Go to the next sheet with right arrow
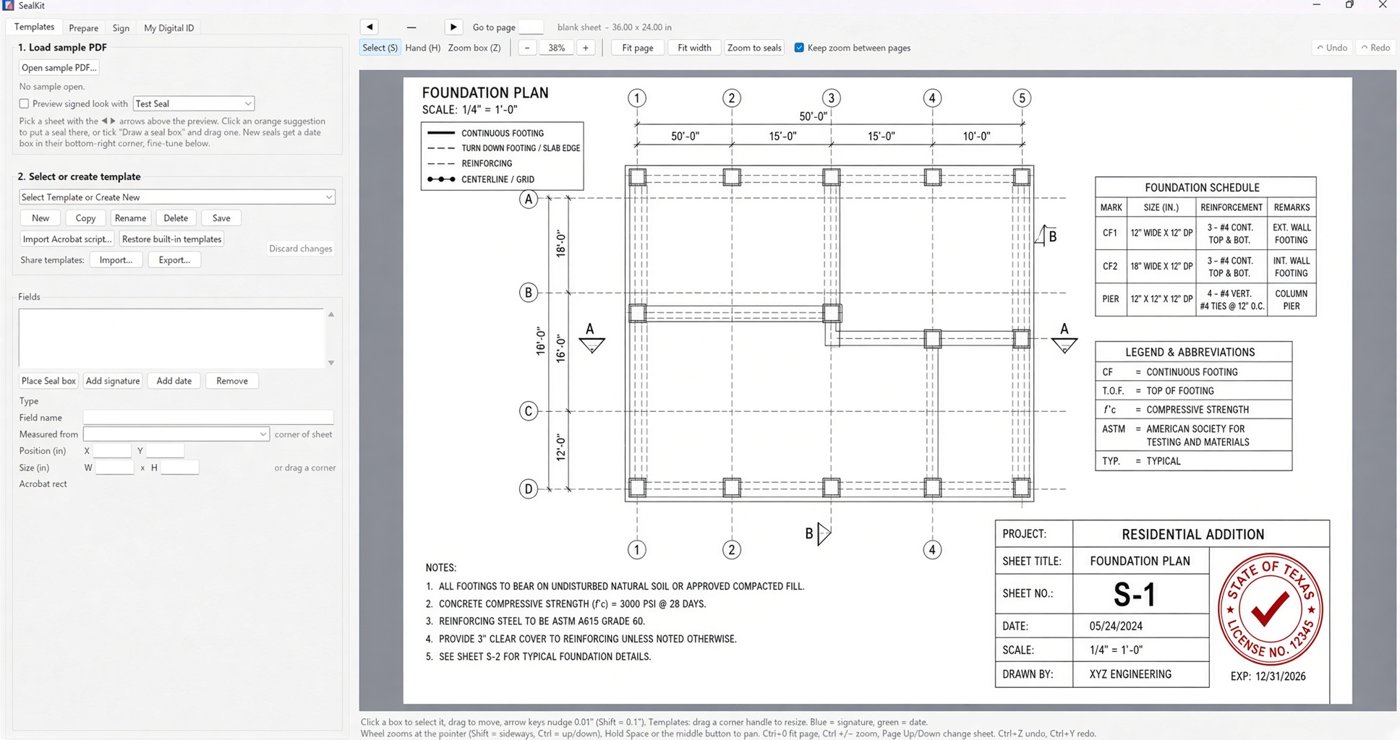1400x740 pixels. pos(453,27)
